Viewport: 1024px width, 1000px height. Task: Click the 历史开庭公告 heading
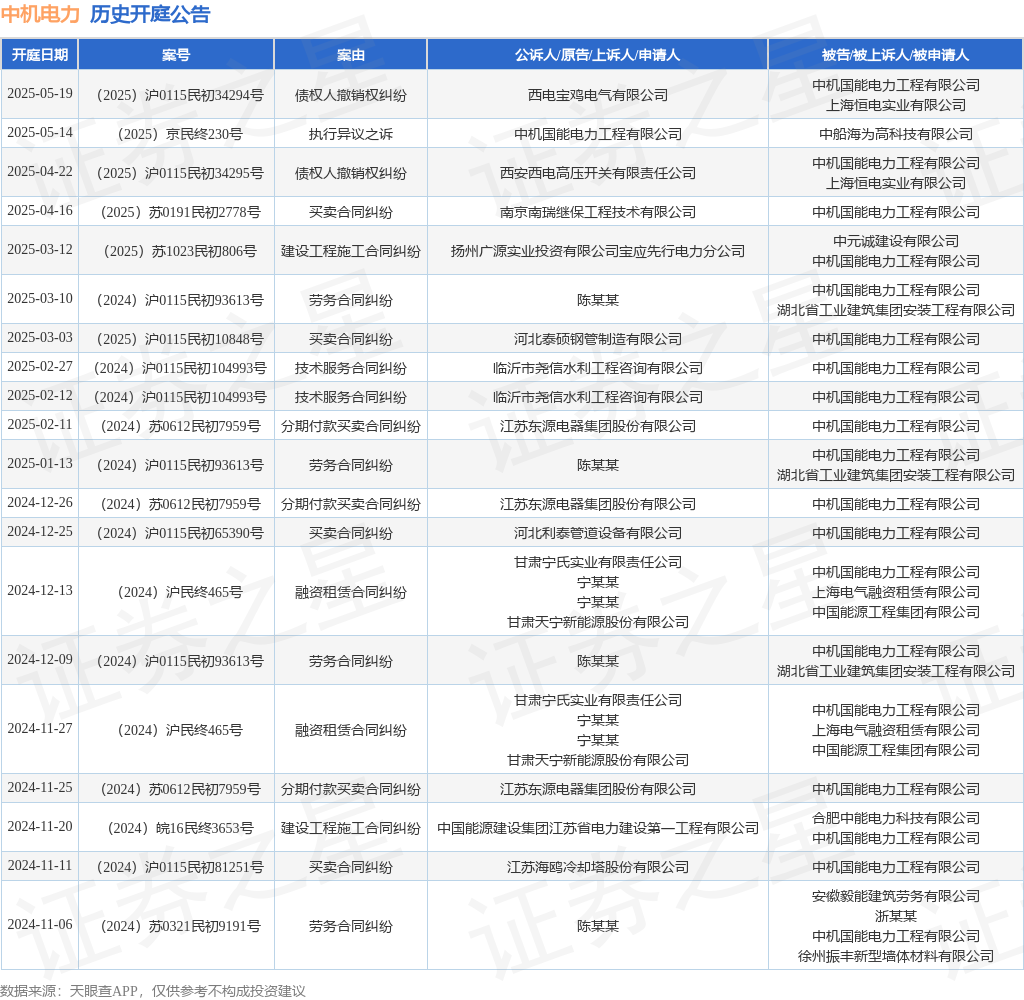(x=150, y=14)
